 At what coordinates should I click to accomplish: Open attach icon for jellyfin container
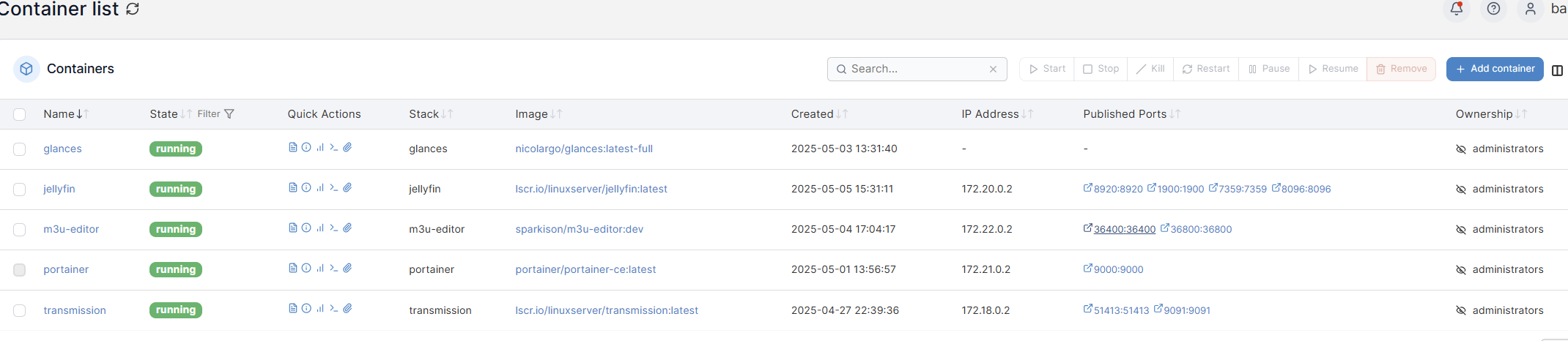coord(347,187)
